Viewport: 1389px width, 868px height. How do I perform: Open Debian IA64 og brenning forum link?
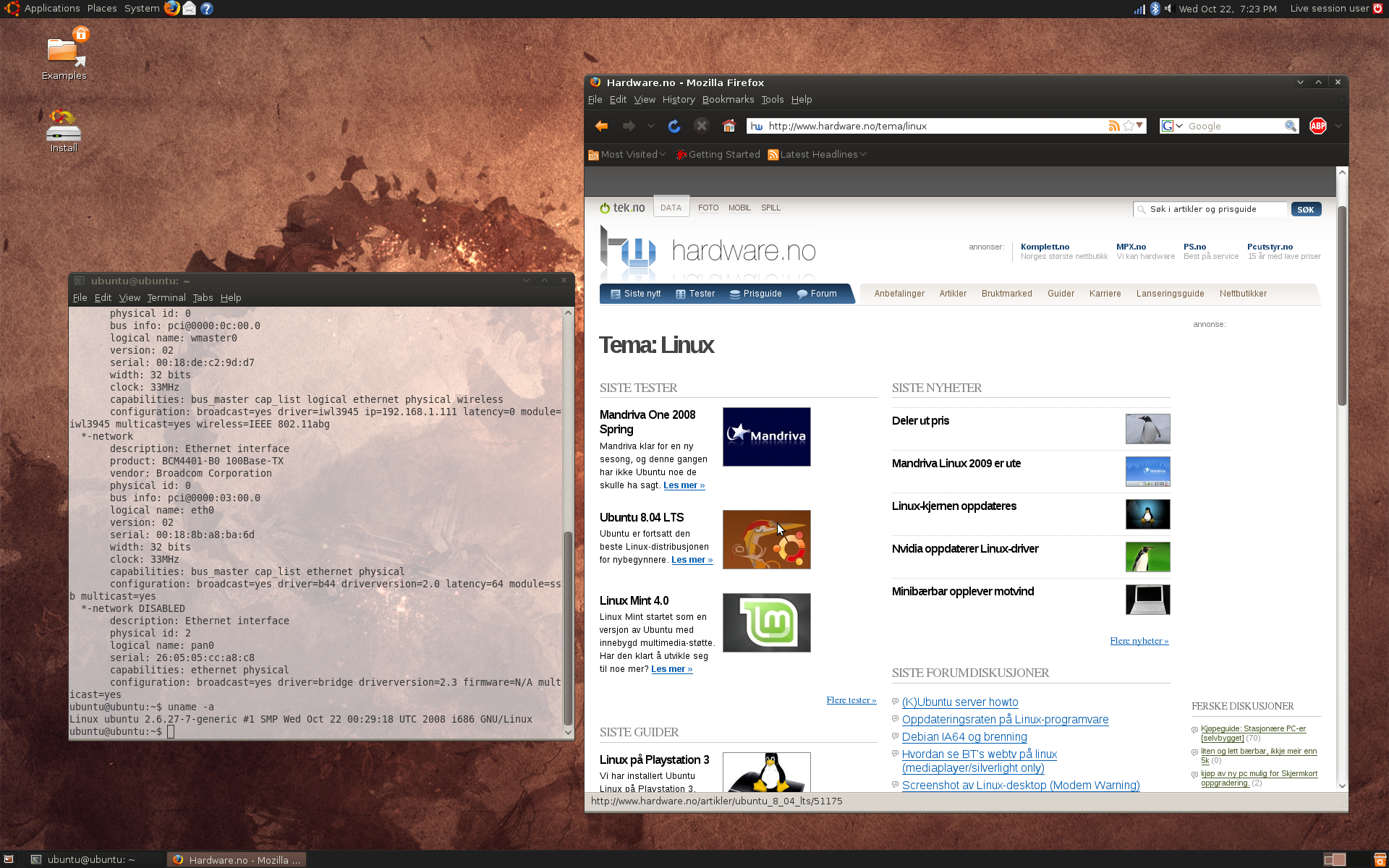[964, 737]
